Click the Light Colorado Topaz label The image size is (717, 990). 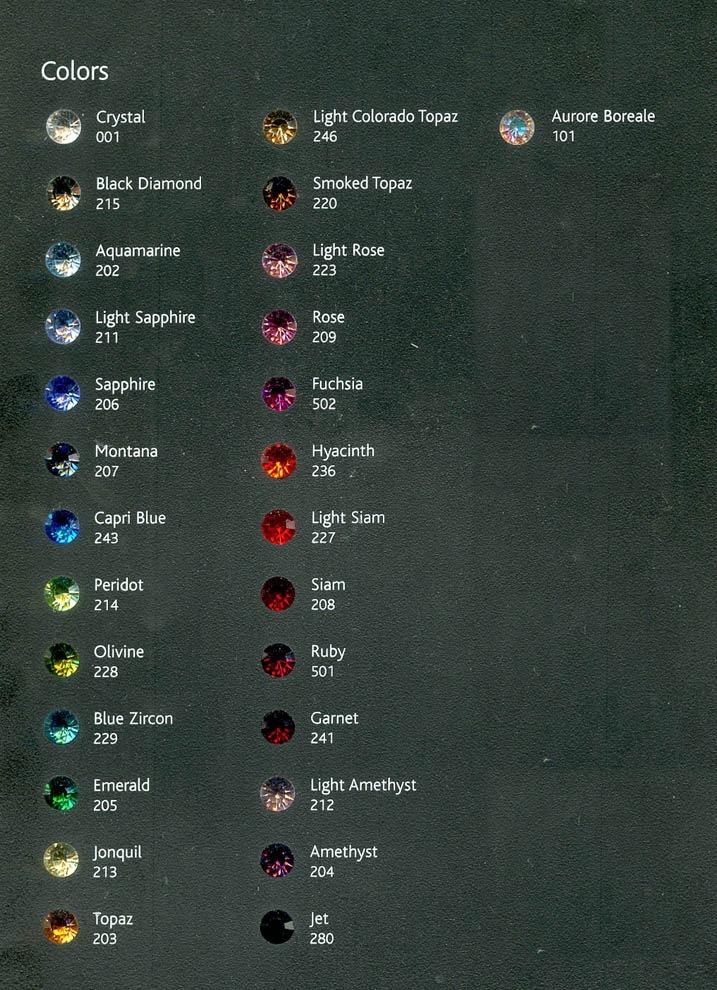click(x=385, y=117)
